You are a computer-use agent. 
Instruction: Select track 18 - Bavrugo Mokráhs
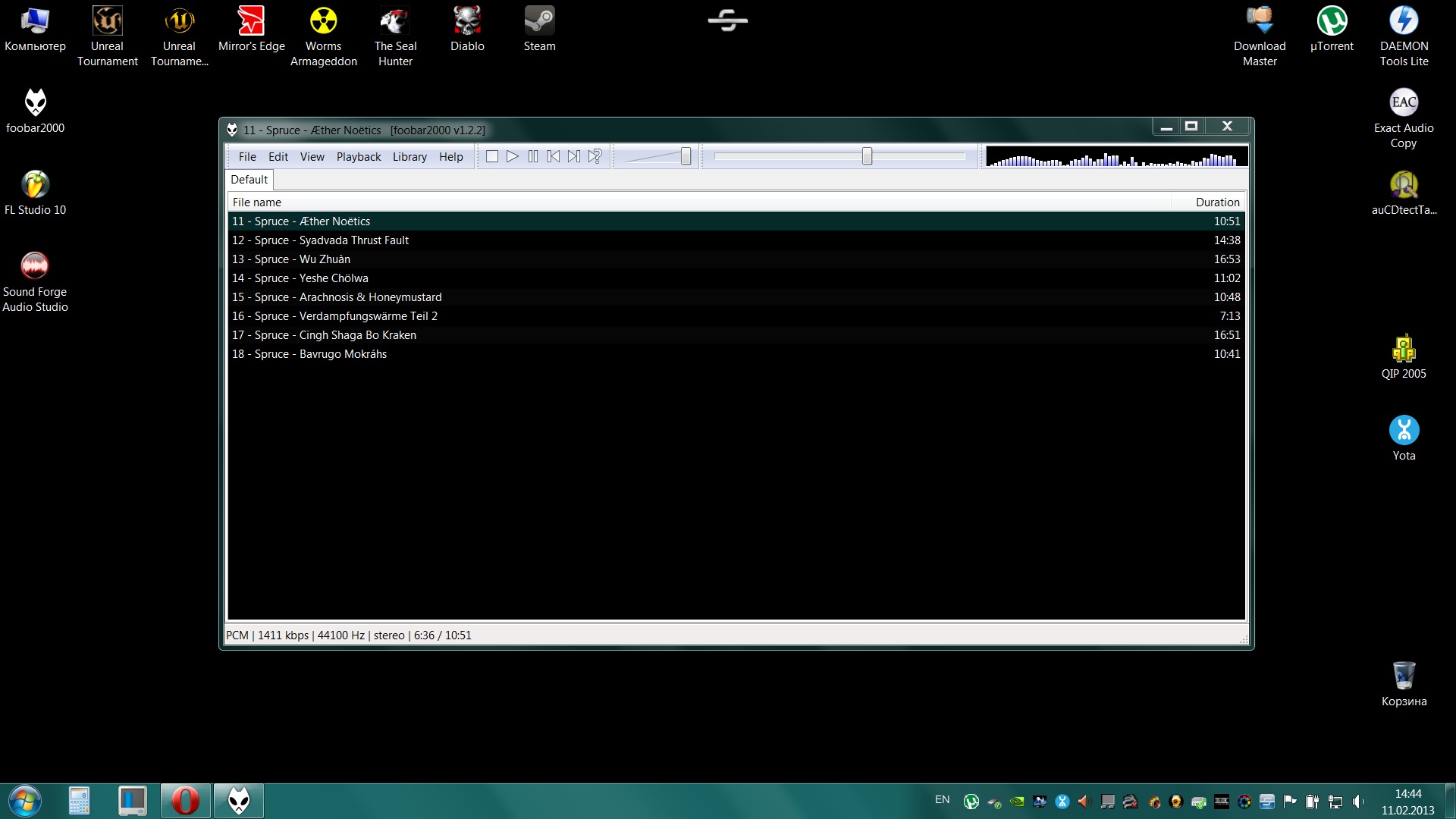tap(736, 354)
